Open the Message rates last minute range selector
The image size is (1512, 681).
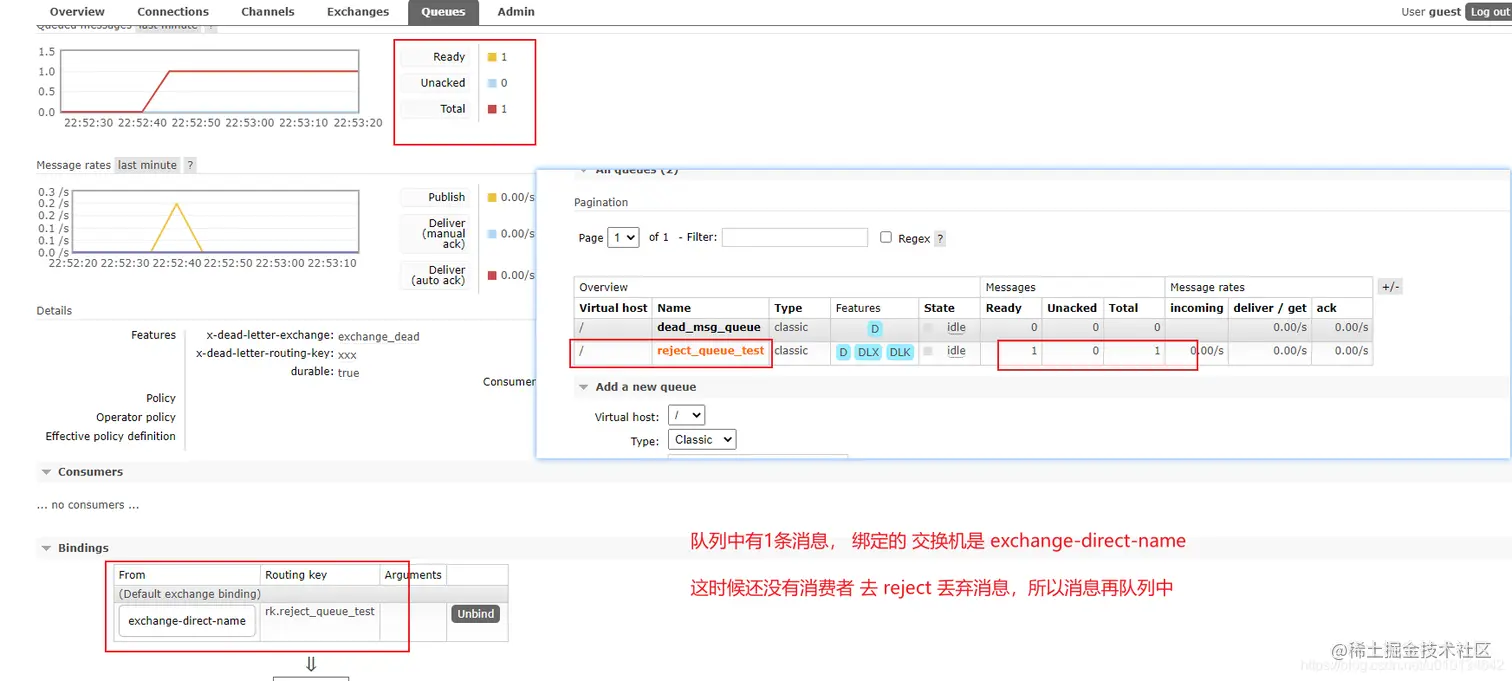pyautogui.click(x=147, y=165)
